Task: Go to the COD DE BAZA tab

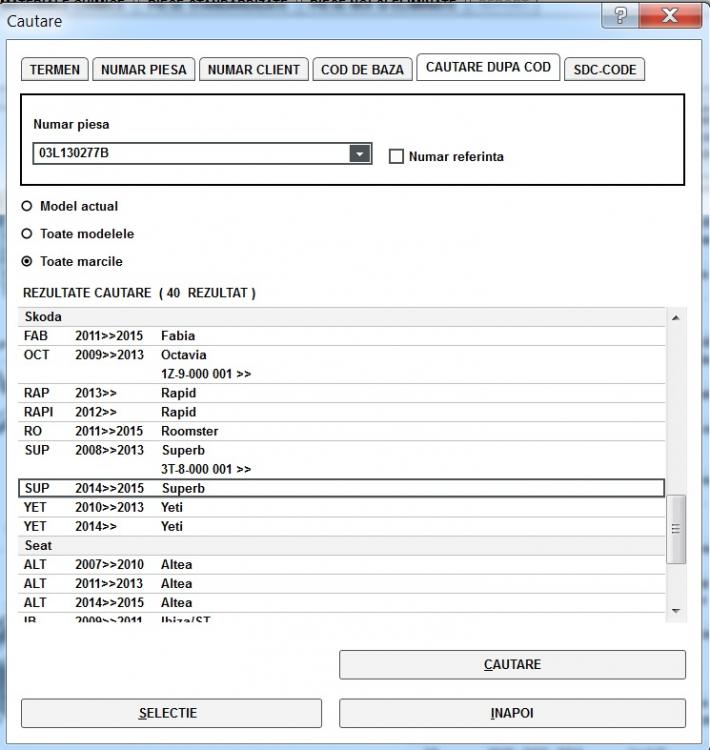Action: point(362,70)
